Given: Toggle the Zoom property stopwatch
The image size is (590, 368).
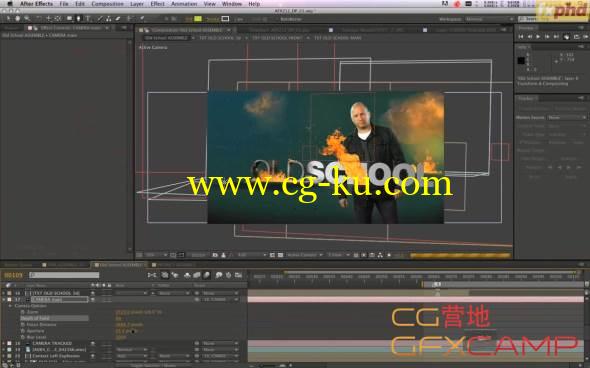Looking at the screenshot, I should [23, 312].
